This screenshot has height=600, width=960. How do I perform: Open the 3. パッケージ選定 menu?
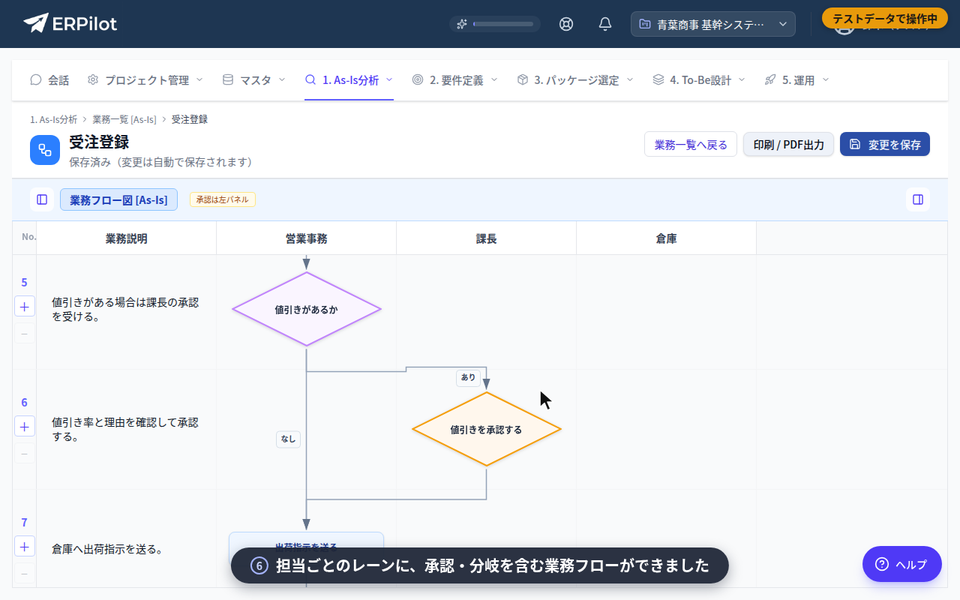[x=575, y=80]
